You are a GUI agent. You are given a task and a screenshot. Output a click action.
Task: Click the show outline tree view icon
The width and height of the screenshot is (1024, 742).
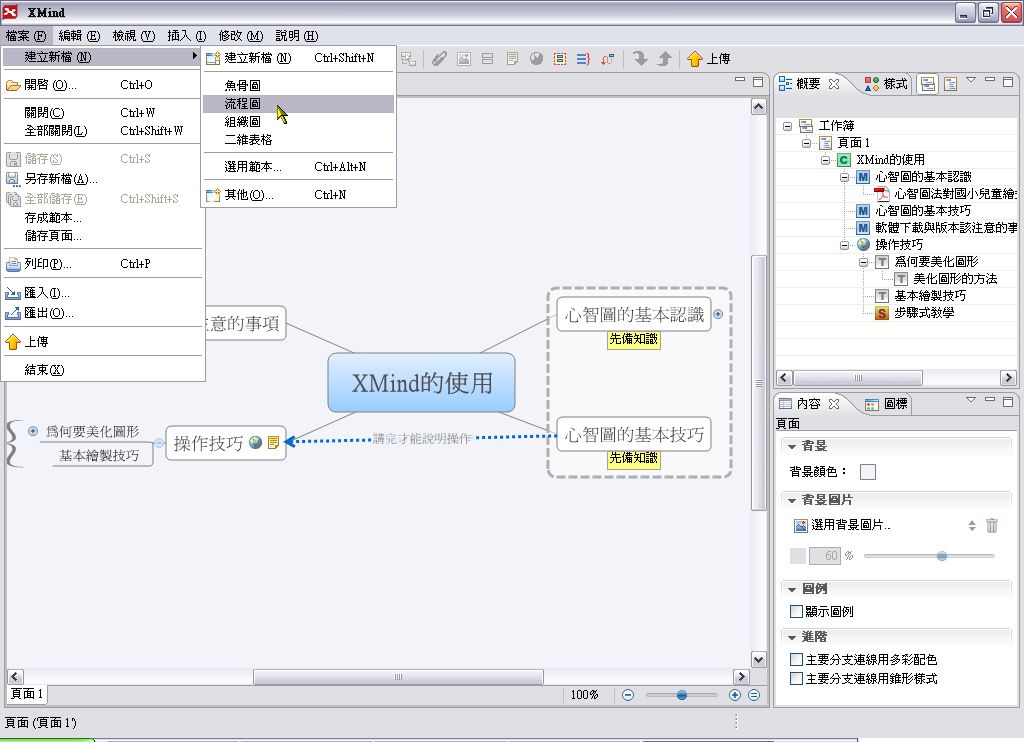[x=927, y=84]
